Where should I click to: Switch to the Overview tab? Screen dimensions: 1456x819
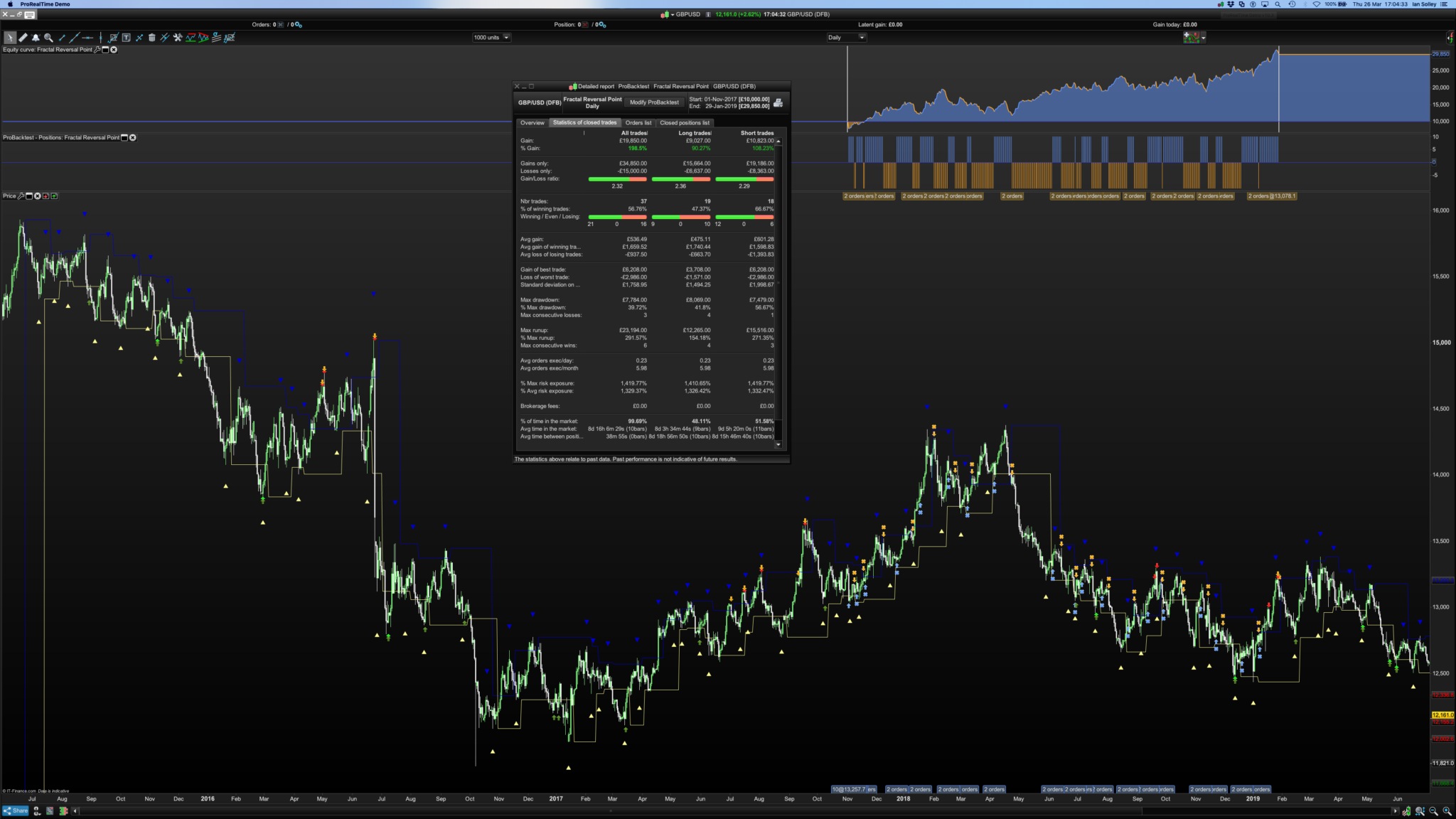pos(532,123)
